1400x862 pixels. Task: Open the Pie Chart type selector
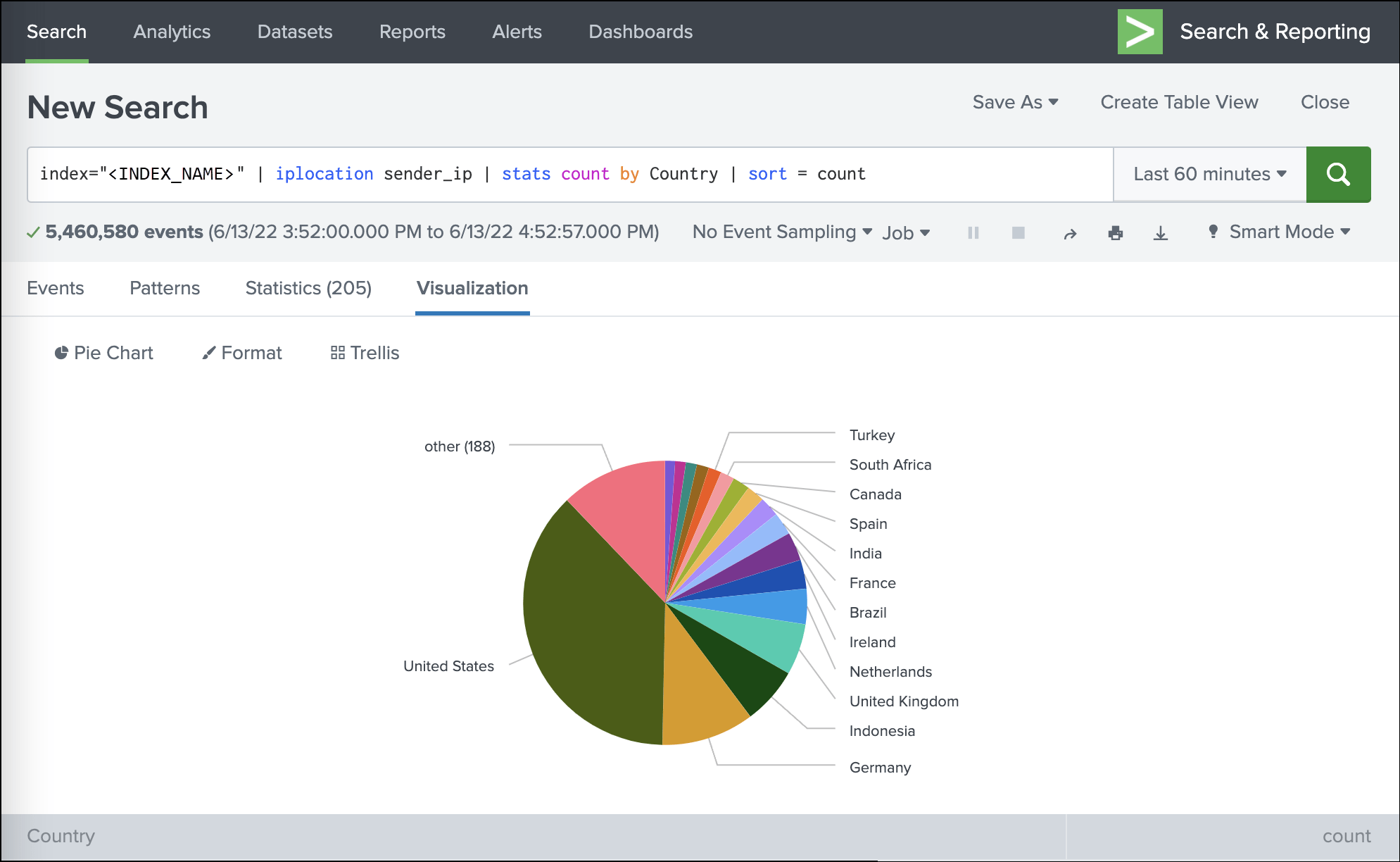click(x=103, y=353)
